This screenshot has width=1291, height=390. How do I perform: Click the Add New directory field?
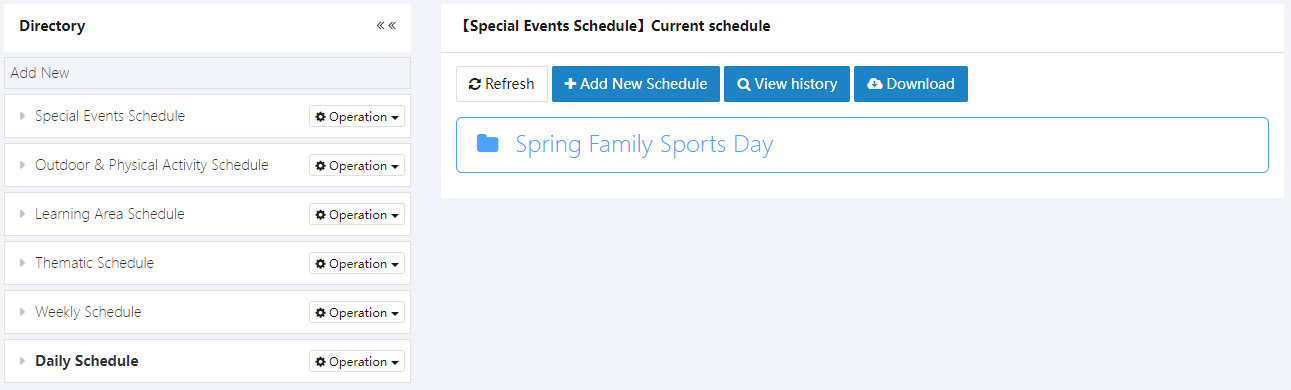(207, 73)
